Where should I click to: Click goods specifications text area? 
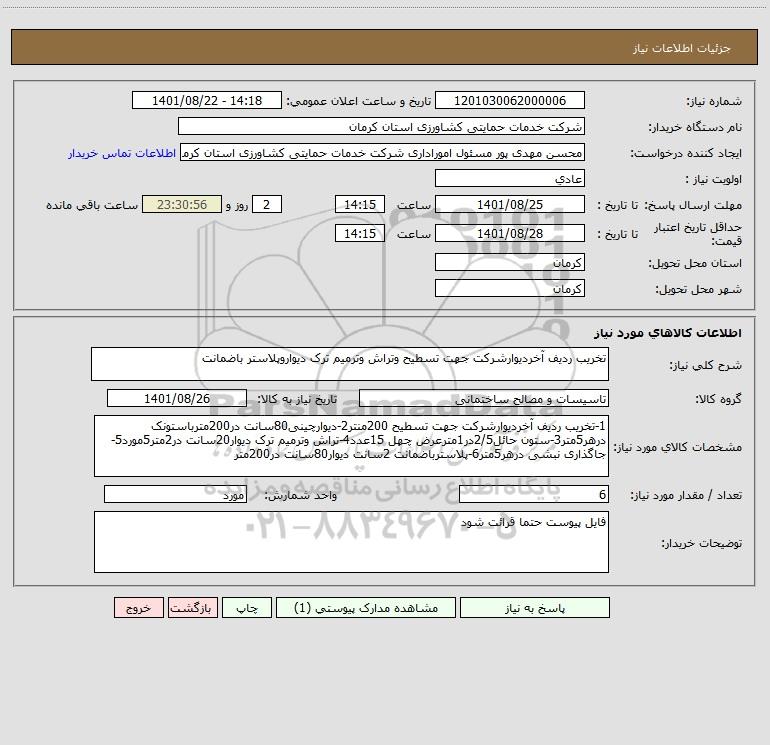click(351, 446)
